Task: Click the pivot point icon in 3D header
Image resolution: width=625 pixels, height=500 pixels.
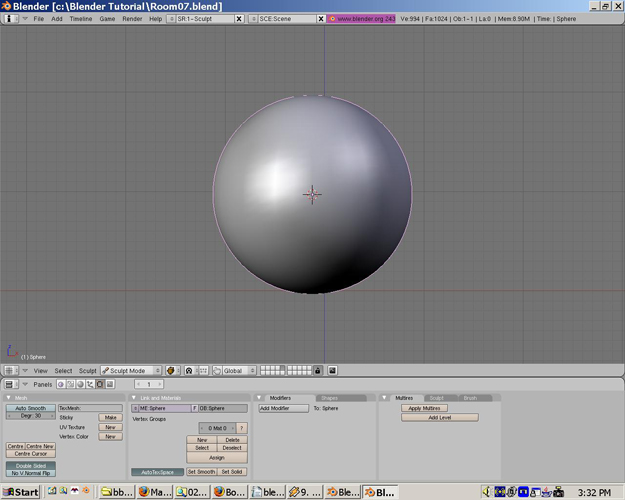Action: pos(191,371)
